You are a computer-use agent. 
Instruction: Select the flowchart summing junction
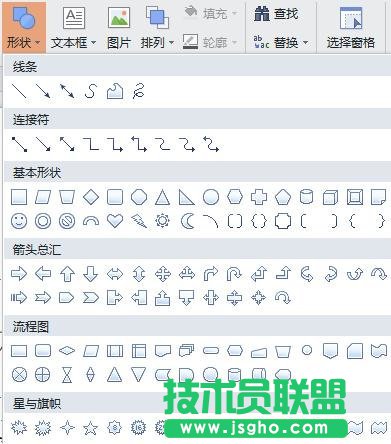click(x=19, y=375)
